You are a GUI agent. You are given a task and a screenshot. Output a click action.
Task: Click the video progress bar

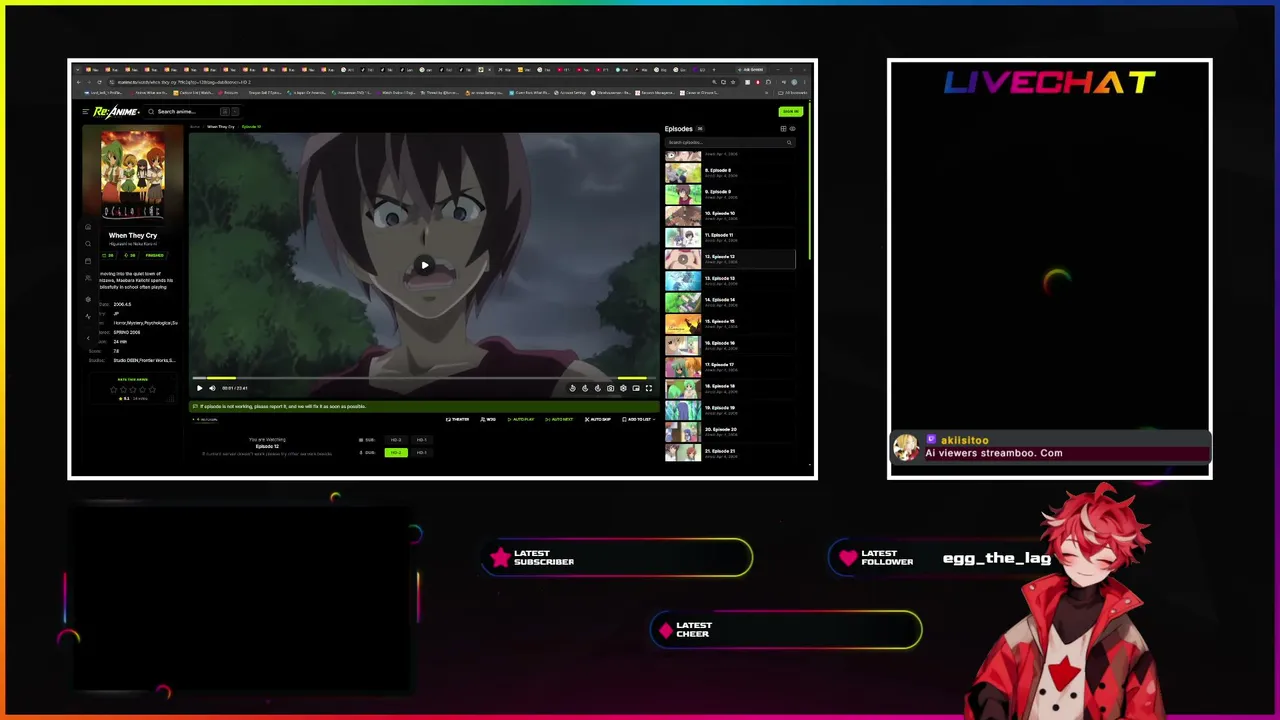[x=424, y=378]
